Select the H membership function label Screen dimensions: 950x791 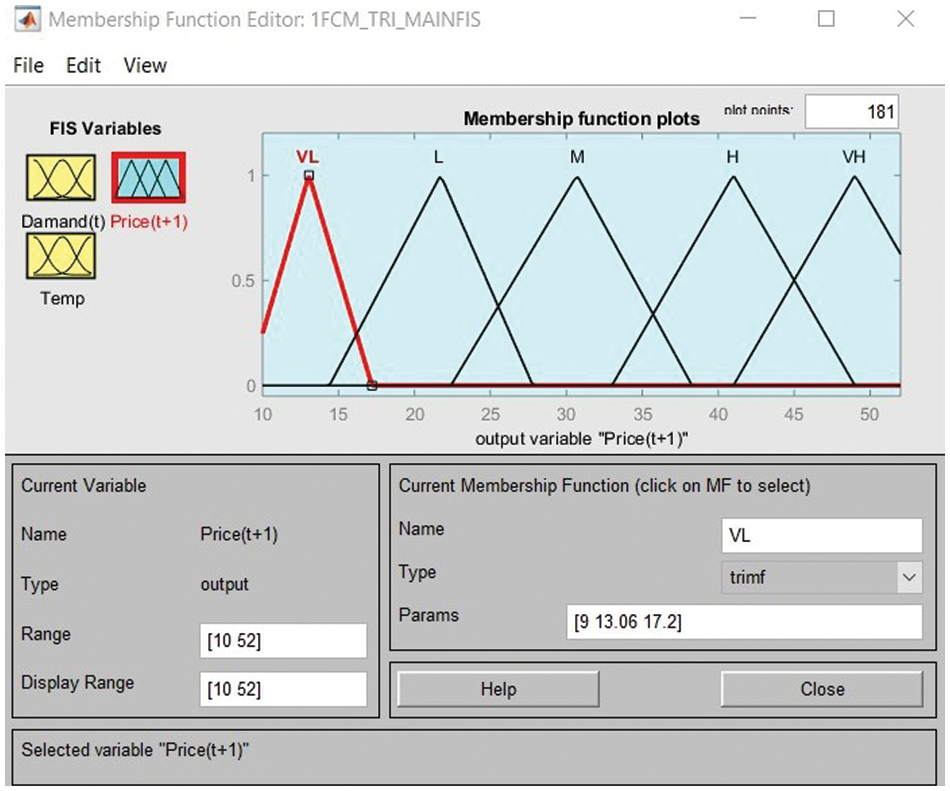tap(732, 157)
